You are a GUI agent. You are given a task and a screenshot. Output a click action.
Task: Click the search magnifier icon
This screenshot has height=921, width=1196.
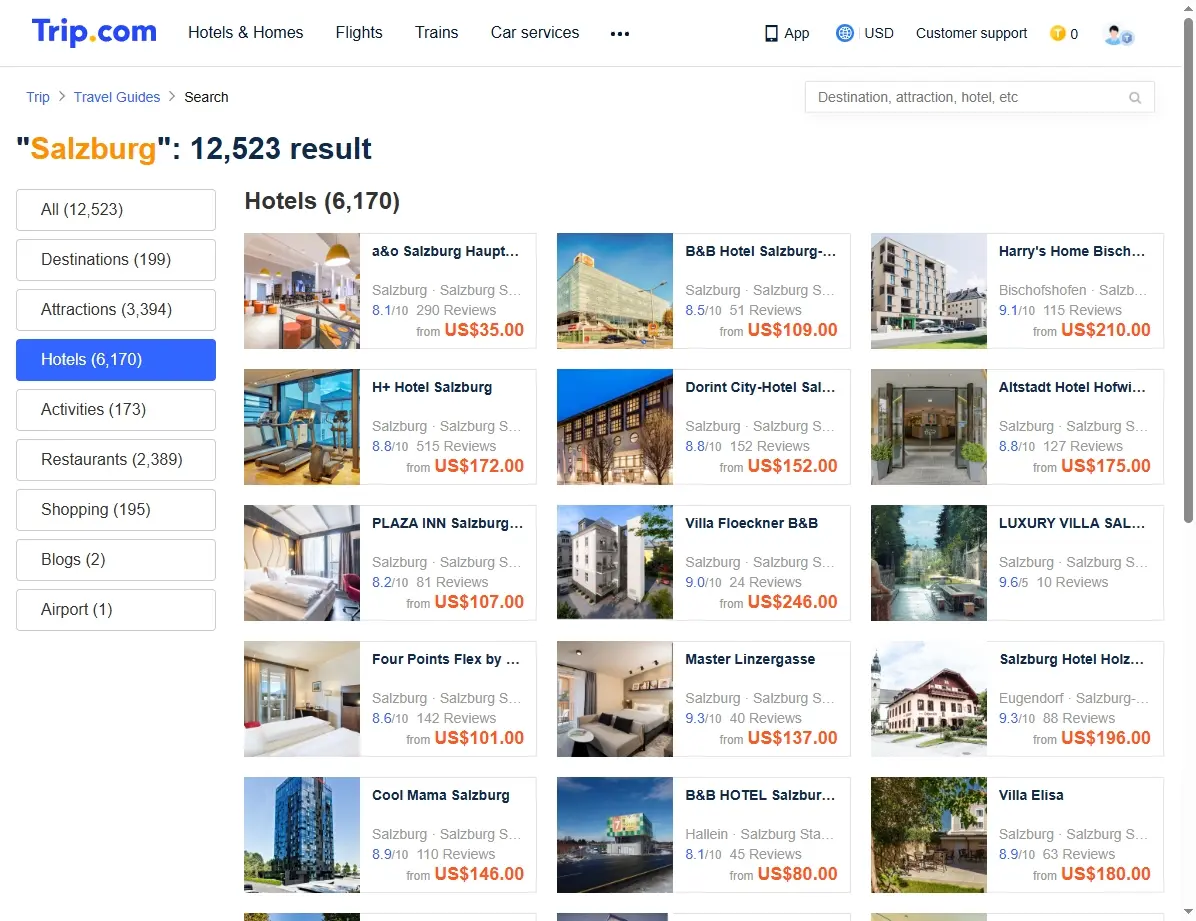(x=1135, y=98)
